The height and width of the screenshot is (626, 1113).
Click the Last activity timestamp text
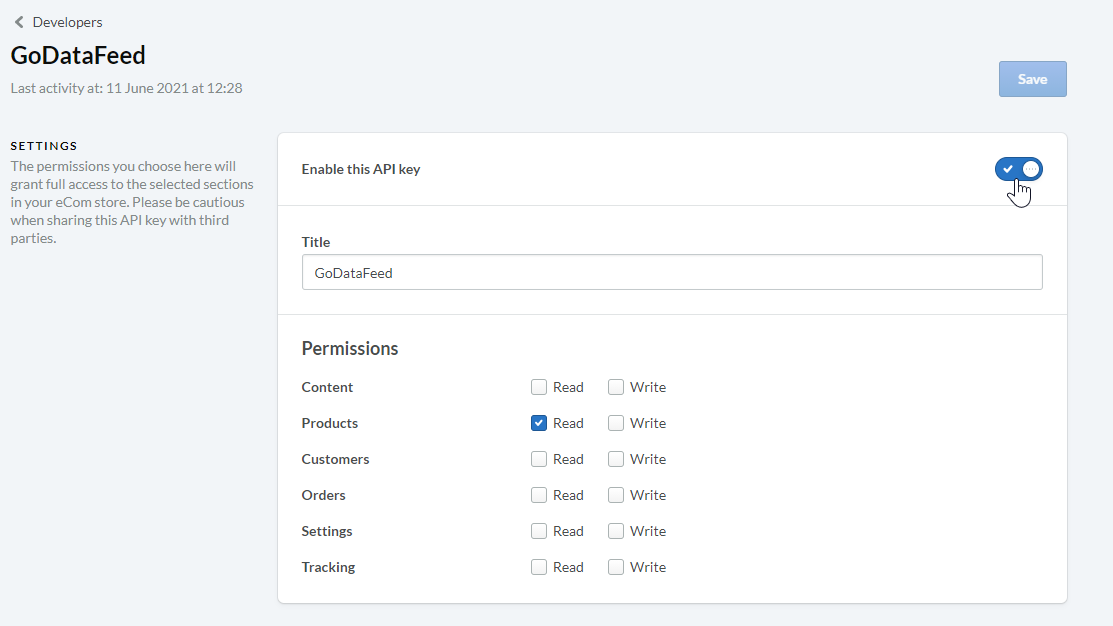(x=126, y=88)
